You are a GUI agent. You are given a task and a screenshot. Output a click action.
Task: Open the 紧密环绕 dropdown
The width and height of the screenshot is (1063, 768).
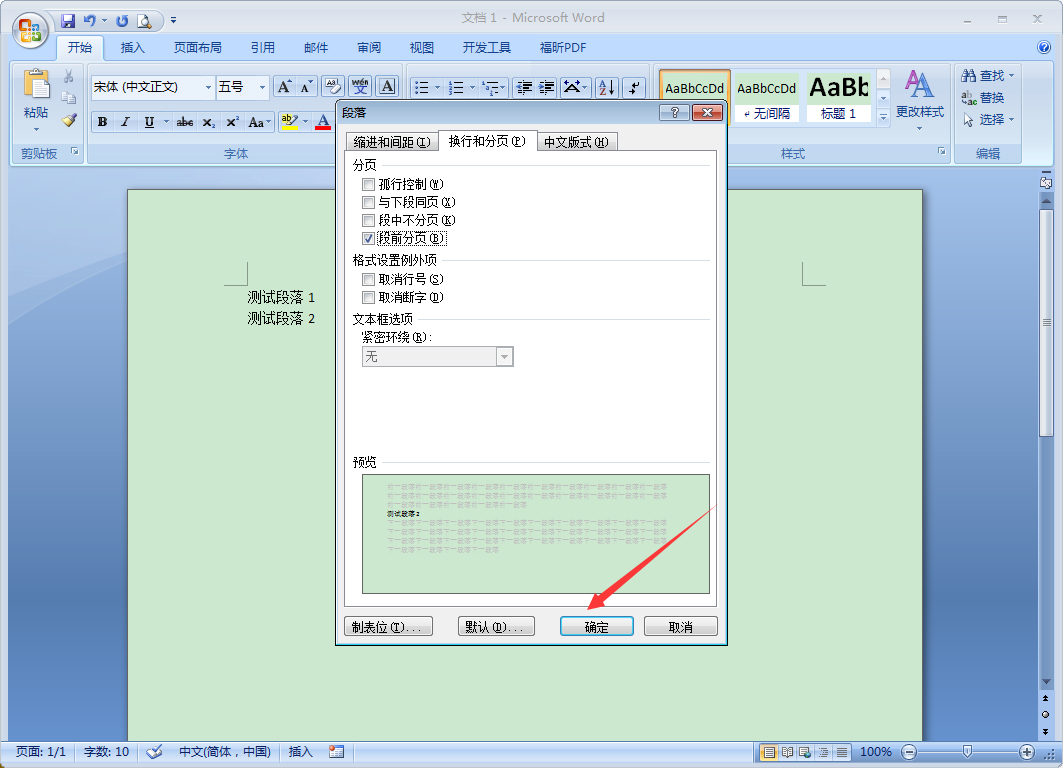[x=504, y=356]
